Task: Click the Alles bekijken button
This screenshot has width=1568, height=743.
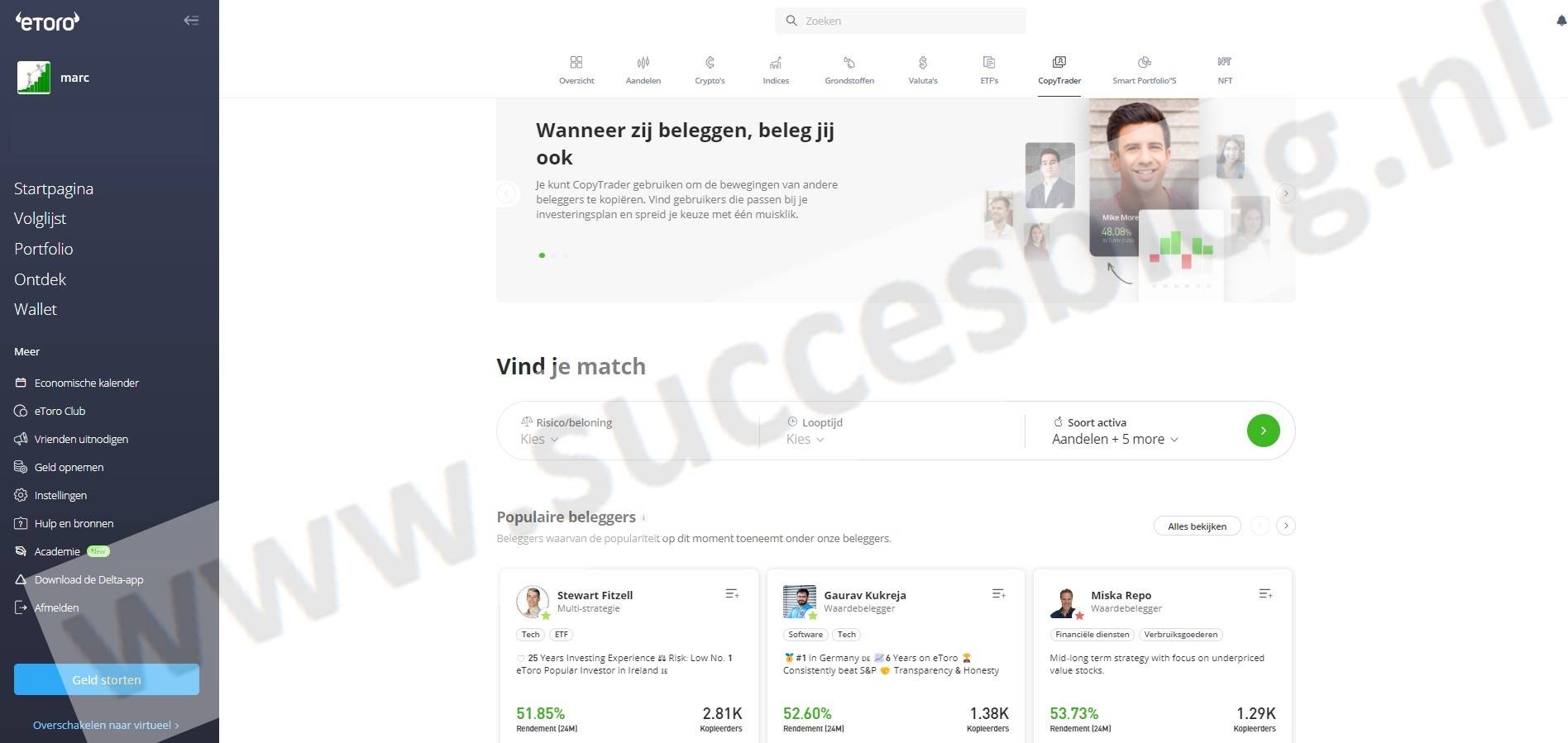Action: click(1197, 526)
